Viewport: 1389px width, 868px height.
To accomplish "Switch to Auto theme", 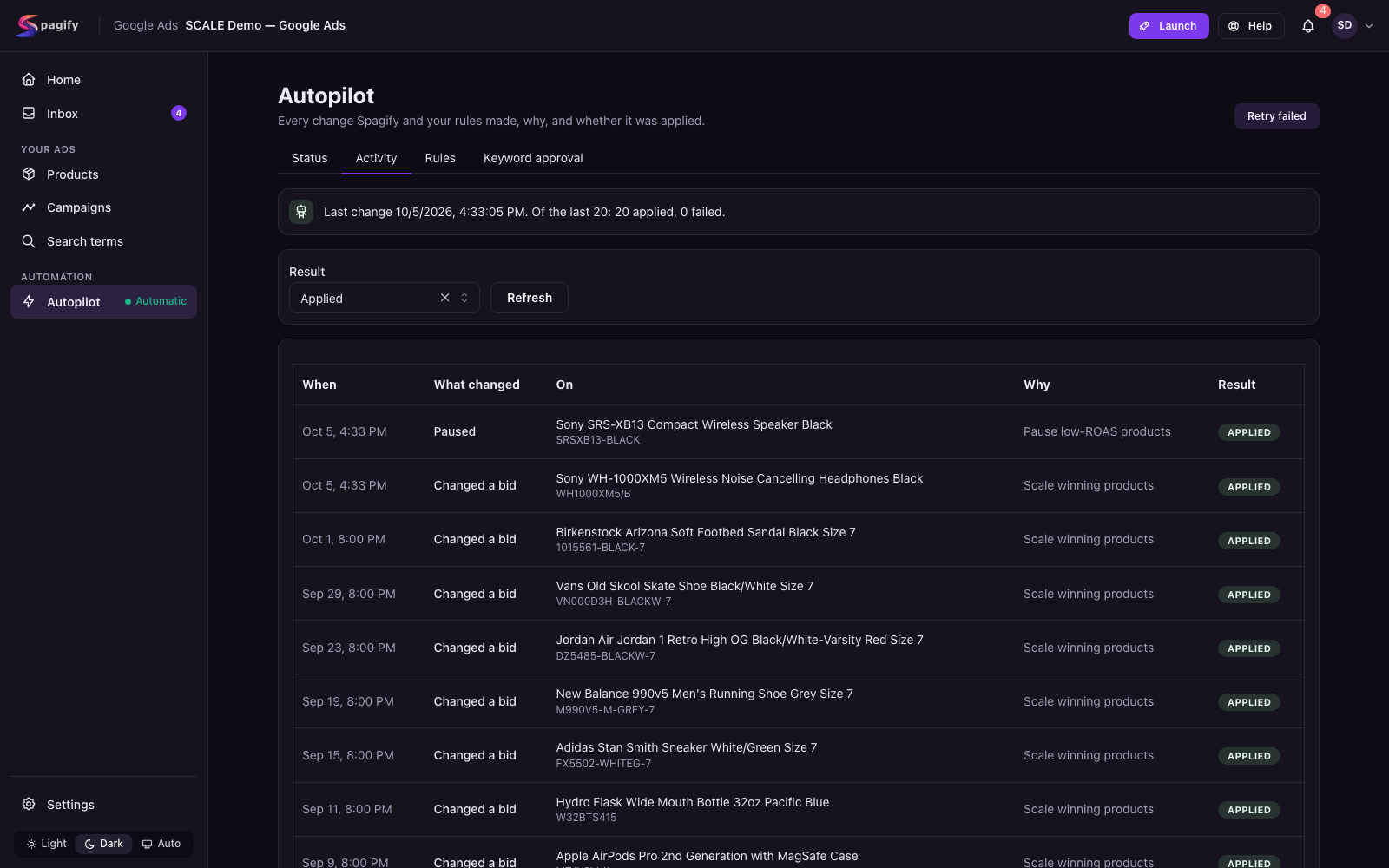I will pos(161,844).
